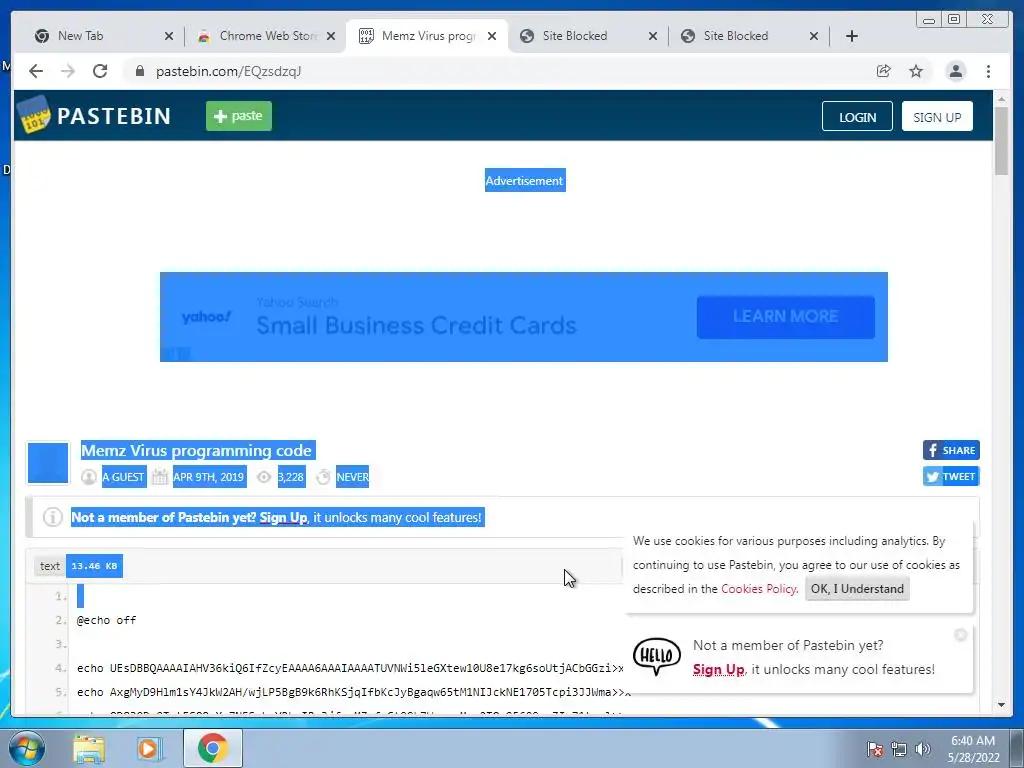The image size is (1024, 768).
Task: Share the paste on Facebook
Action: pyautogui.click(x=951, y=450)
